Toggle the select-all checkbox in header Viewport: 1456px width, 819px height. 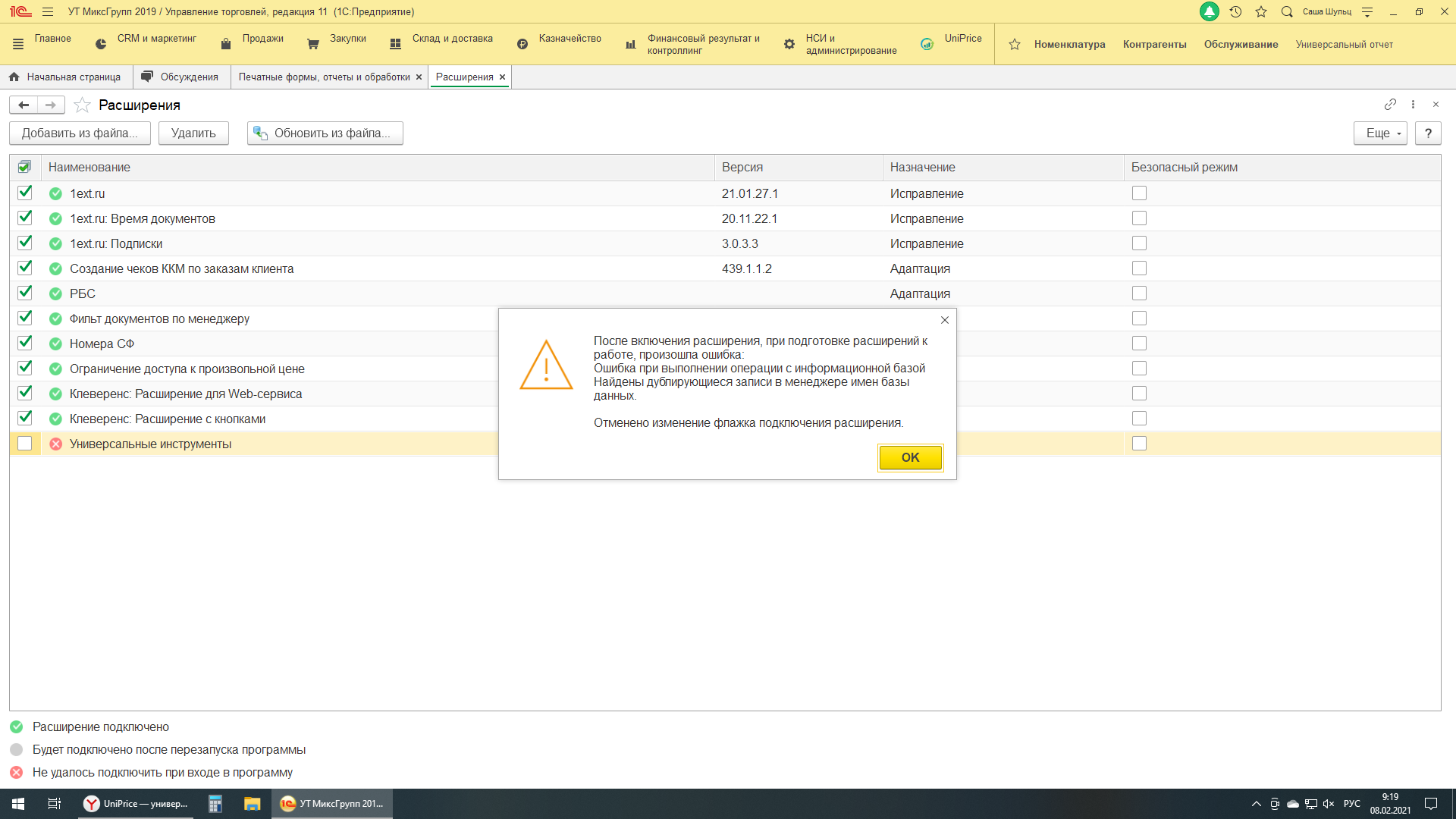(24, 167)
